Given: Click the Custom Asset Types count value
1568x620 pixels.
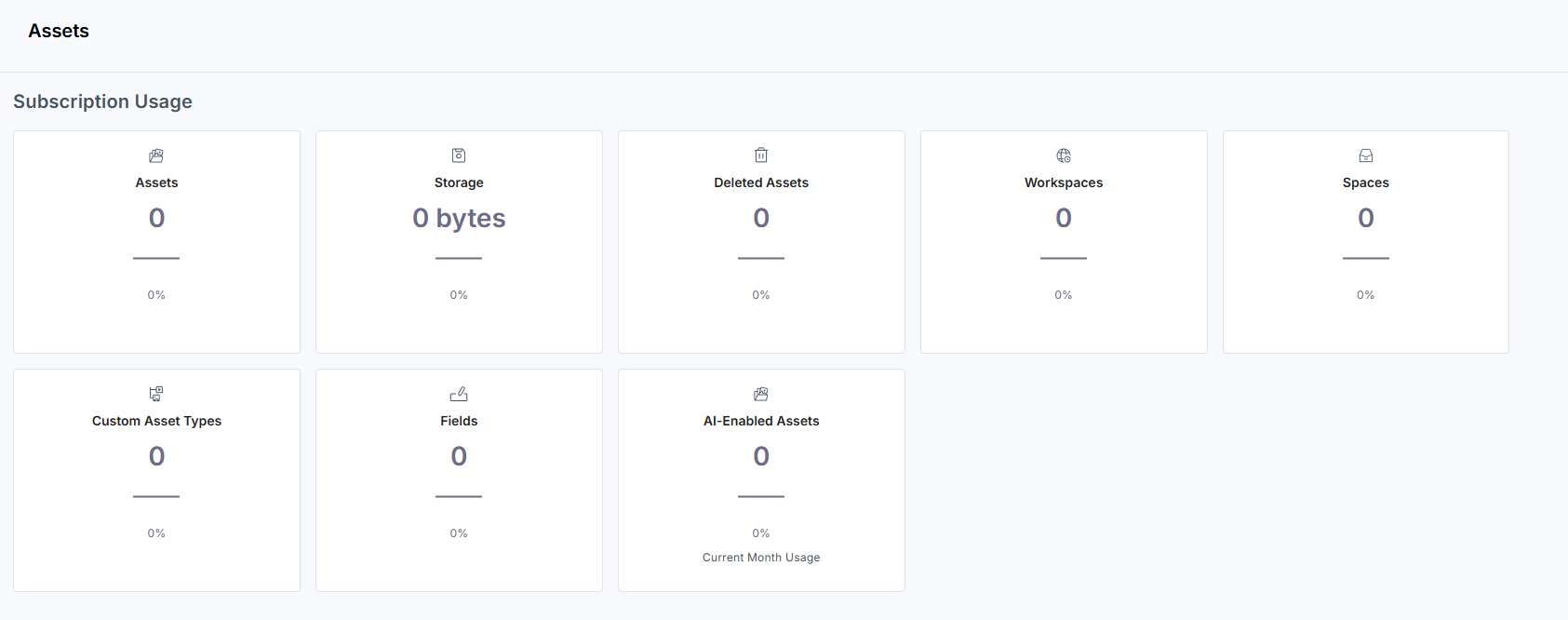Looking at the screenshot, I should click(156, 456).
